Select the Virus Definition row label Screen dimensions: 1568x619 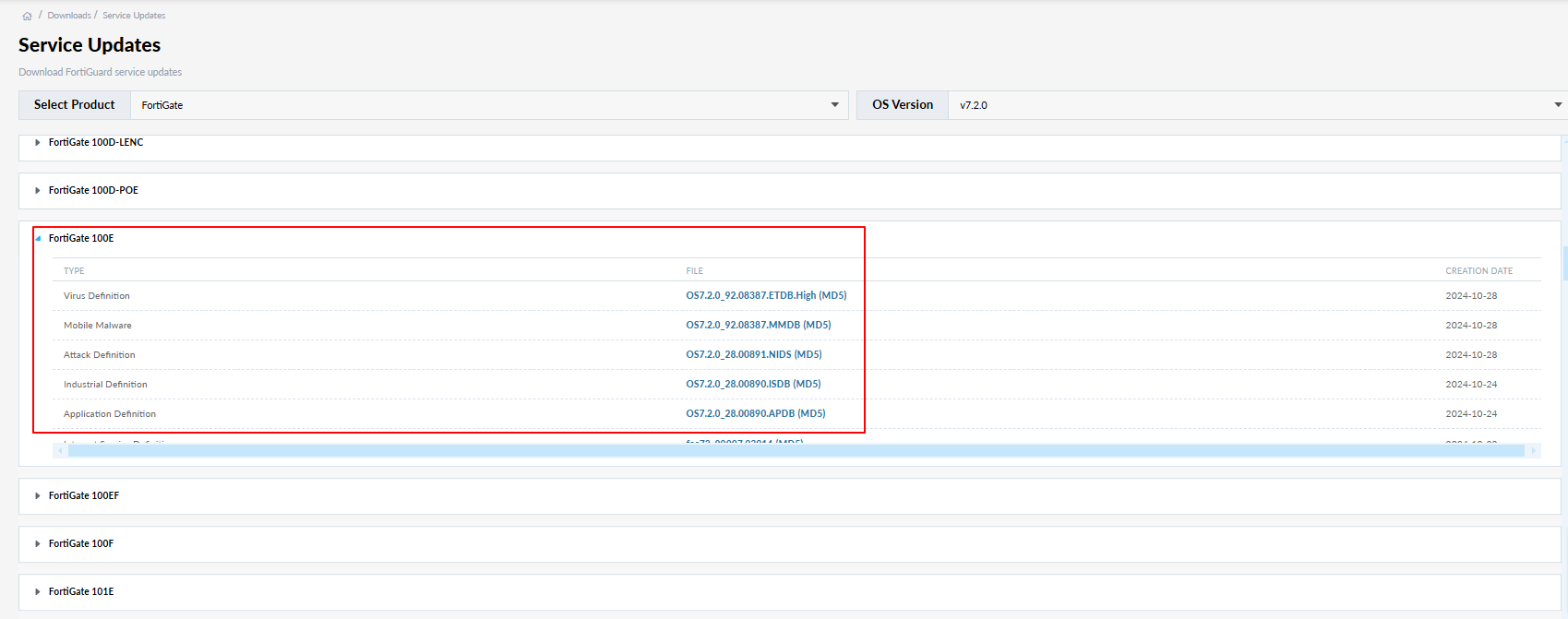click(97, 296)
